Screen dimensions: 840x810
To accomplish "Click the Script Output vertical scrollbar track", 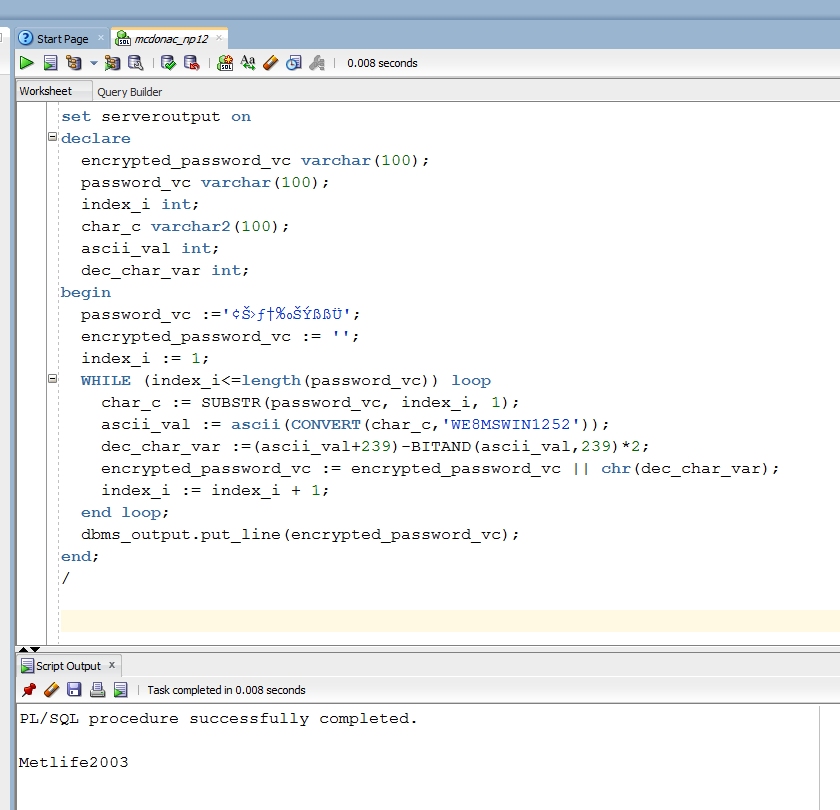I will 829,758.
